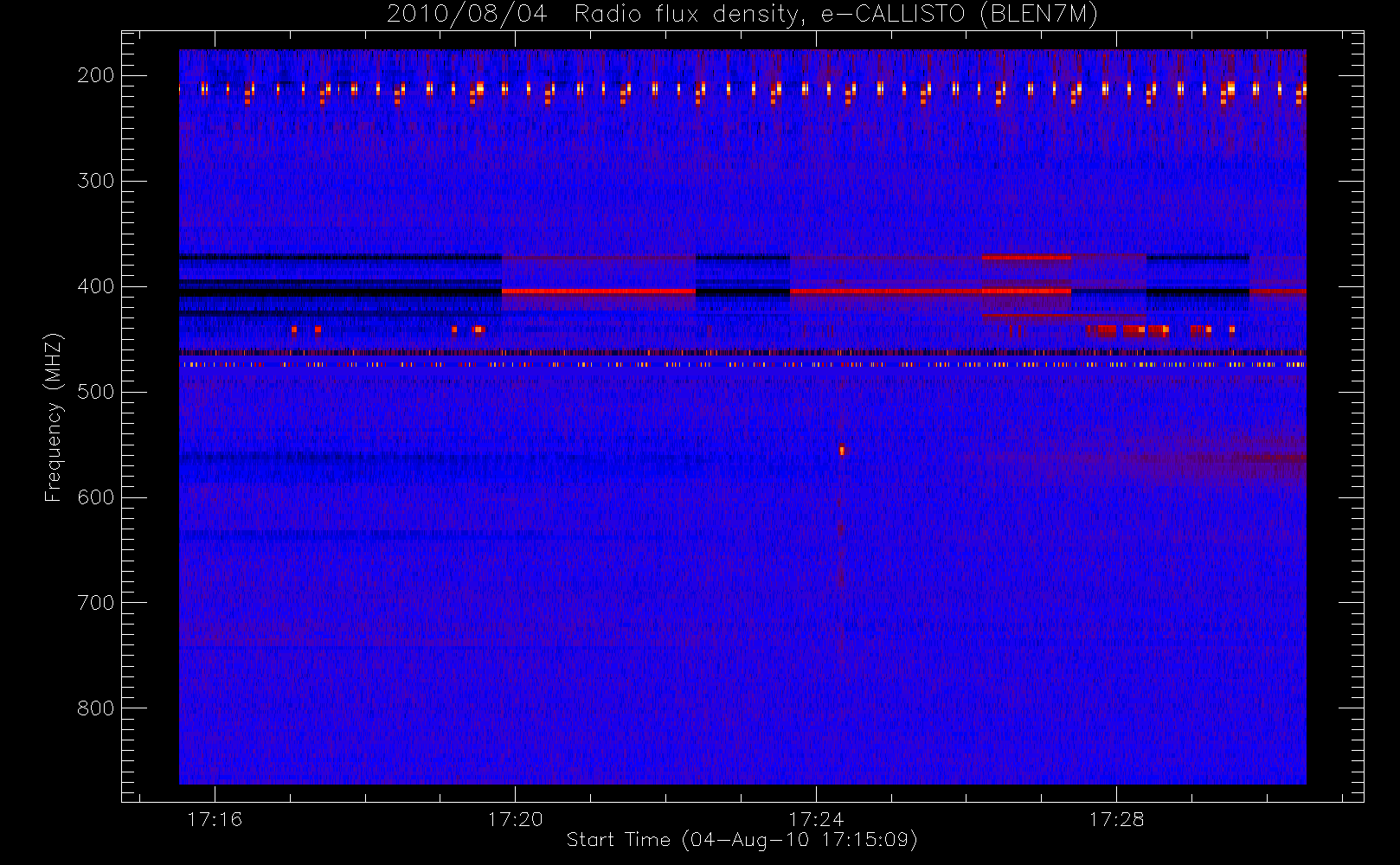Click the '17:20' time tick label
This screenshot has width=1400, height=865.
pos(515,819)
